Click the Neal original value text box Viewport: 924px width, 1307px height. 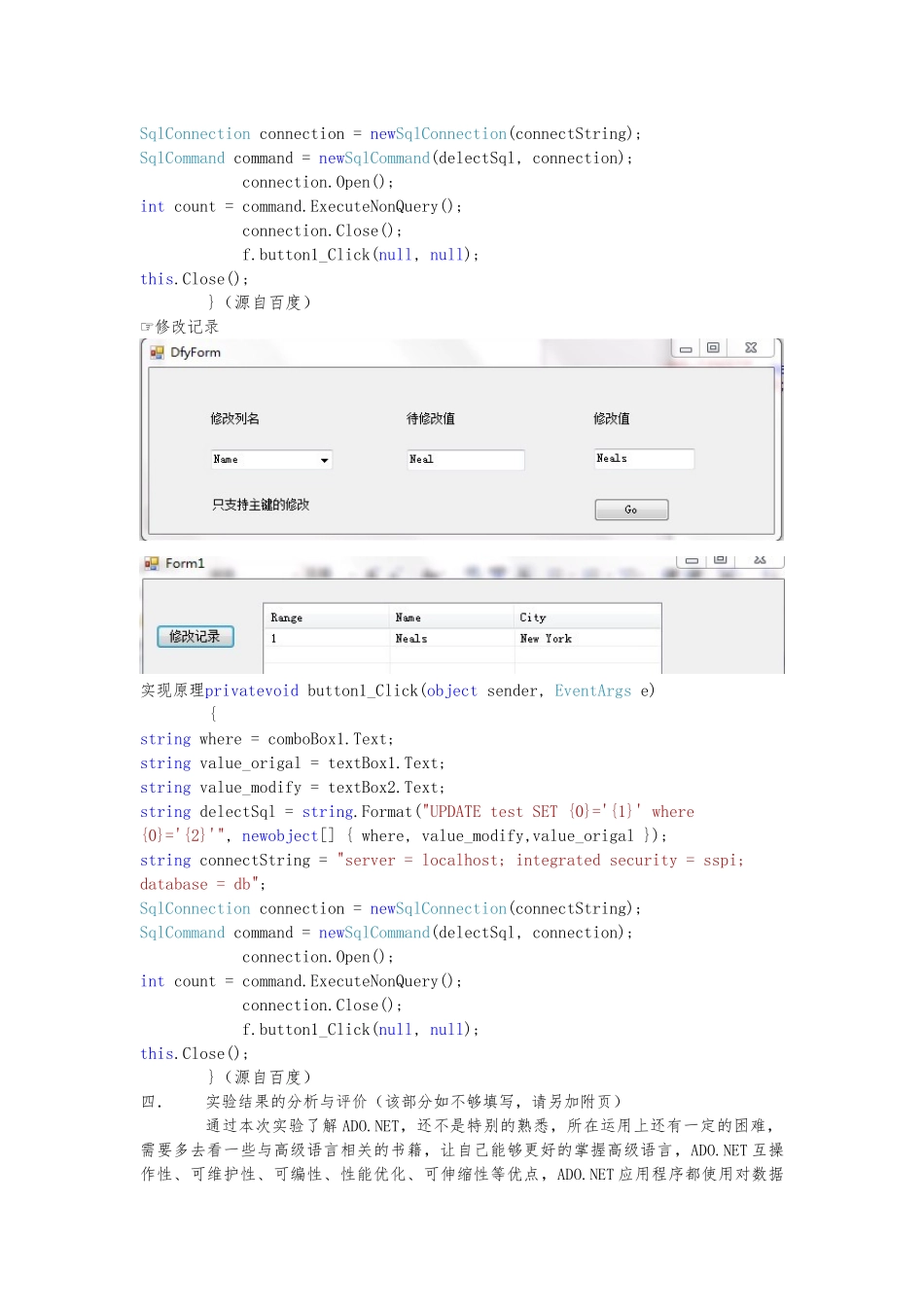[x=466, y=460]
